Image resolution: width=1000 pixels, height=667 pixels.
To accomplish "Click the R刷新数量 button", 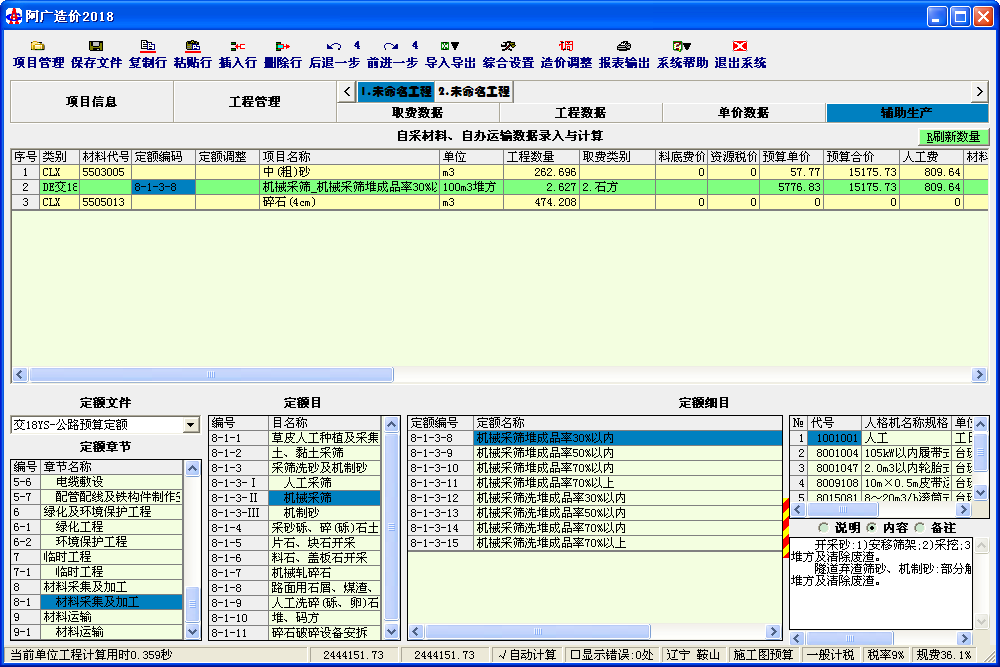I will [x=953, y=136].
